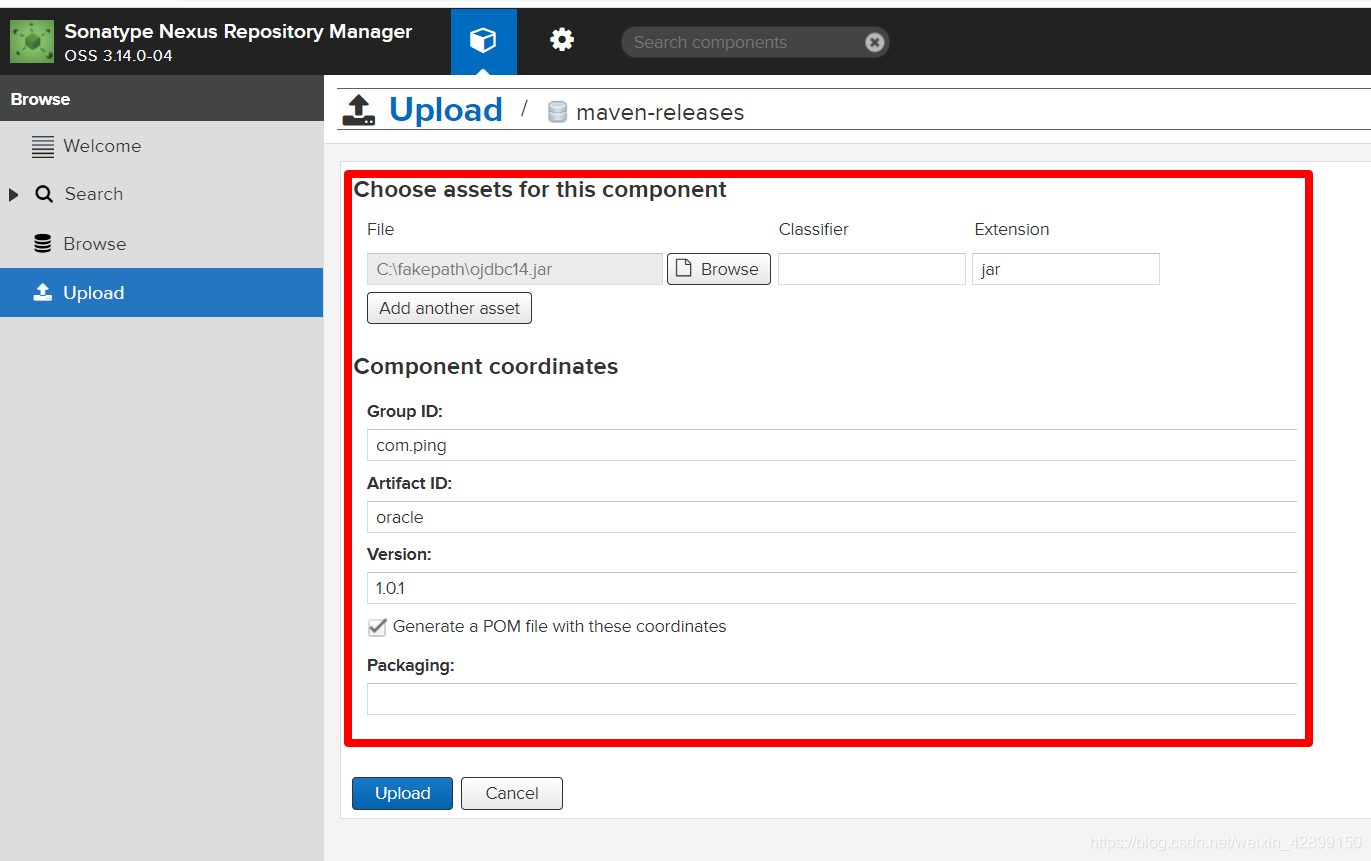Click the Component coordinates heading
Screen dimensions: 1371x861
pos(486,366)
